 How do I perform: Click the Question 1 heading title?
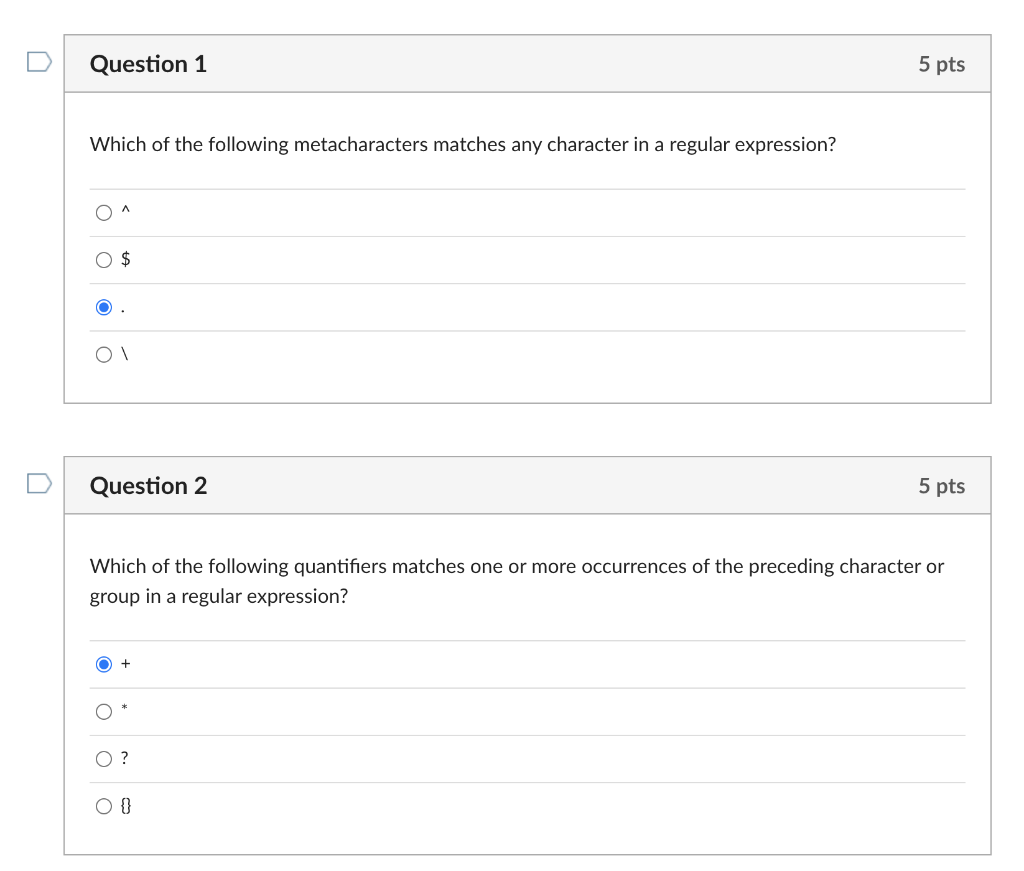point(148,64)
